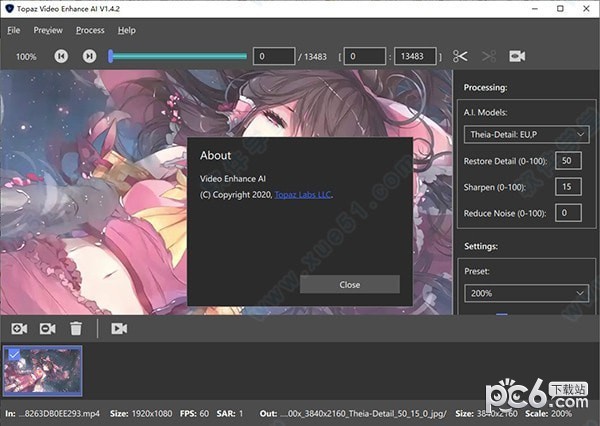This screenshot has width=600, height=426.
Task: Select the video thumbnail in the list
Action: (x=42, y=371)
